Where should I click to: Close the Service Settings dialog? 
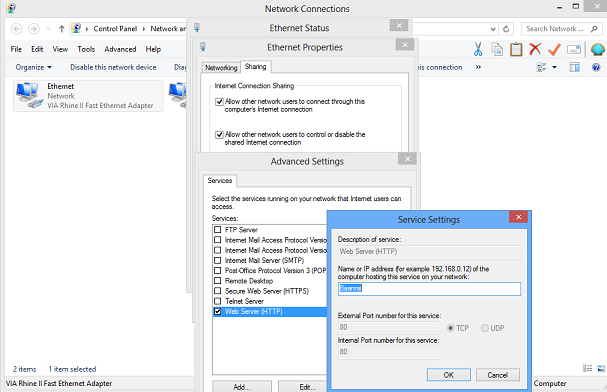click(x=519, y=217)
